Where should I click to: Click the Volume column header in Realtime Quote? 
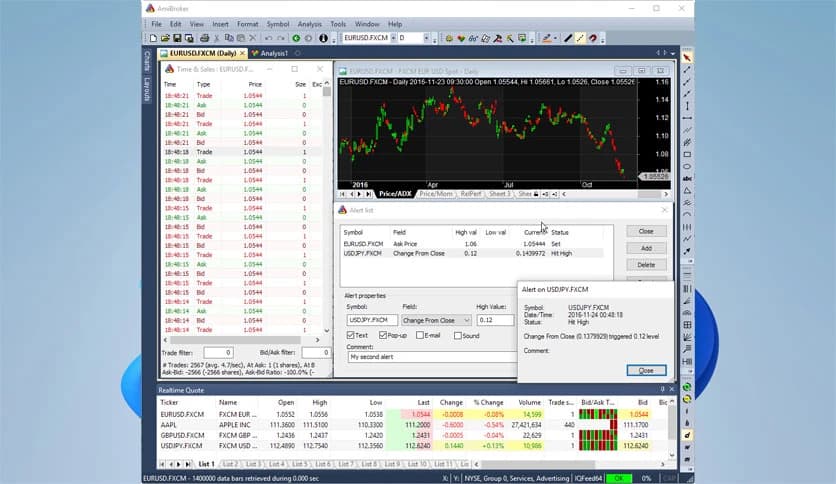529,402
